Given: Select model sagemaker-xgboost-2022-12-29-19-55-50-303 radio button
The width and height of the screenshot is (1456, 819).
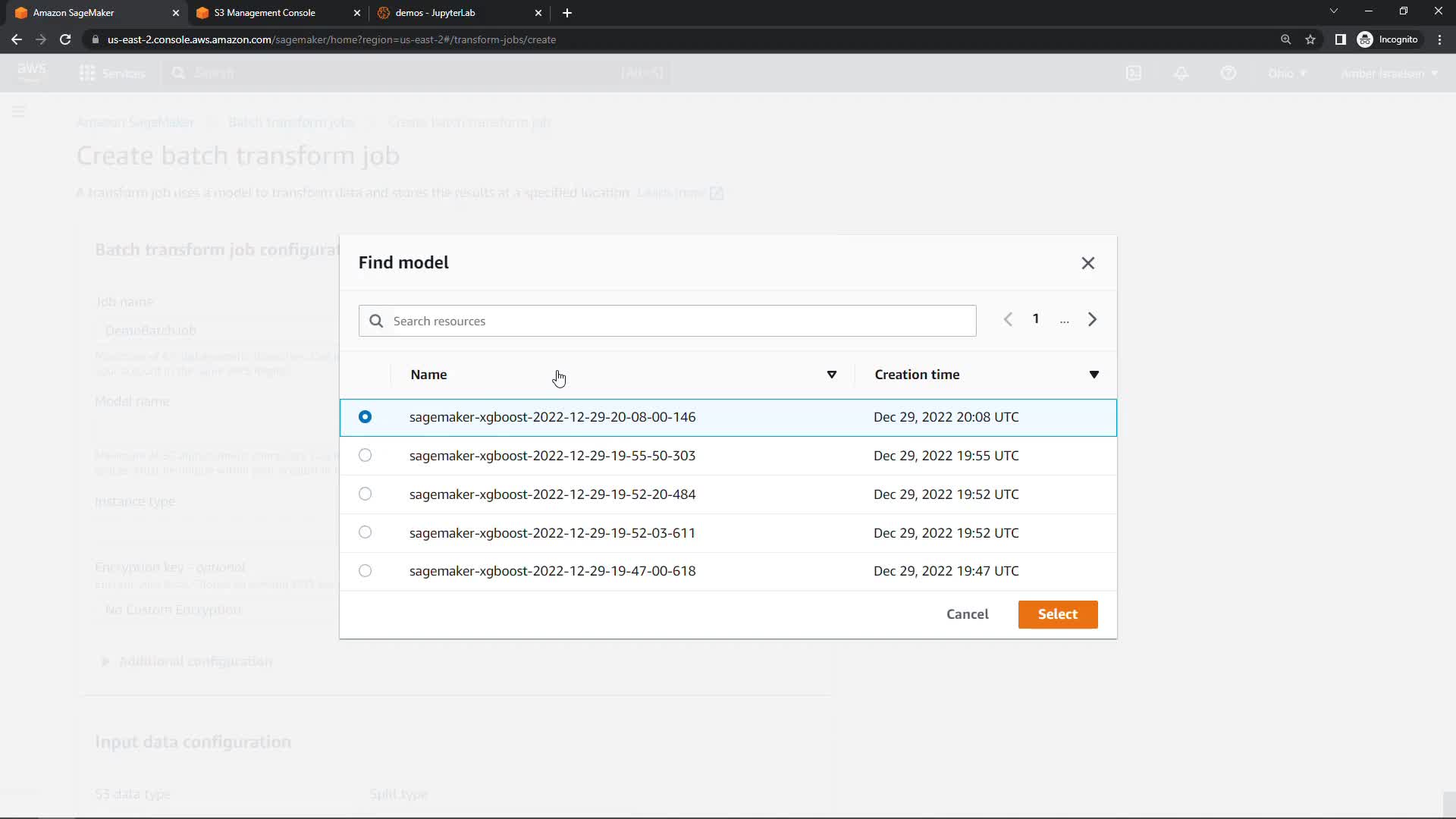Looking at the screenshot, I should [365, 456].
